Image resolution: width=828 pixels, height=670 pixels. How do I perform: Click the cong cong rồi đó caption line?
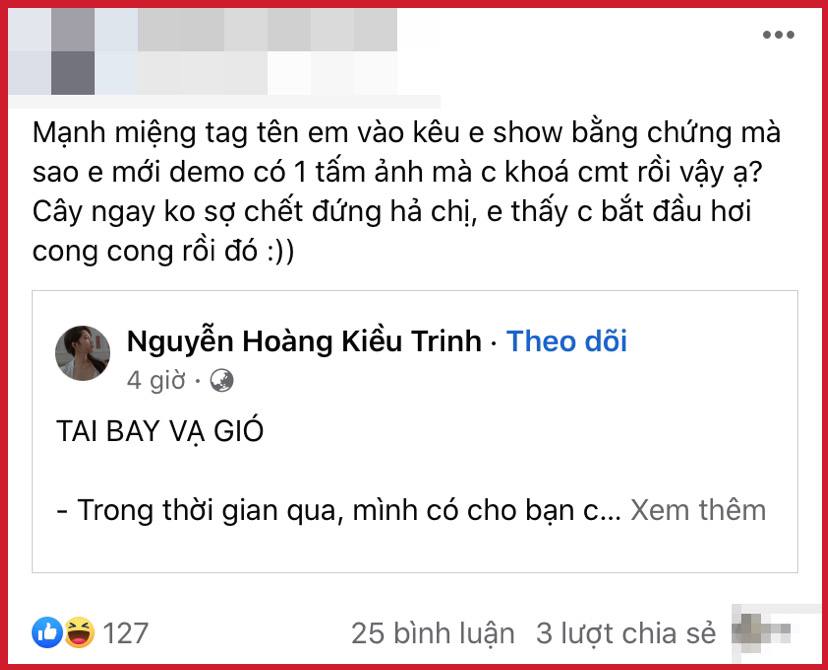(163, 251)
